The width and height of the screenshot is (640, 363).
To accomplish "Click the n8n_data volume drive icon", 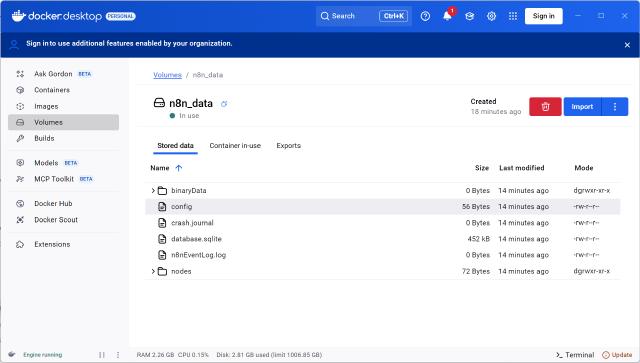I will (159, 103).
